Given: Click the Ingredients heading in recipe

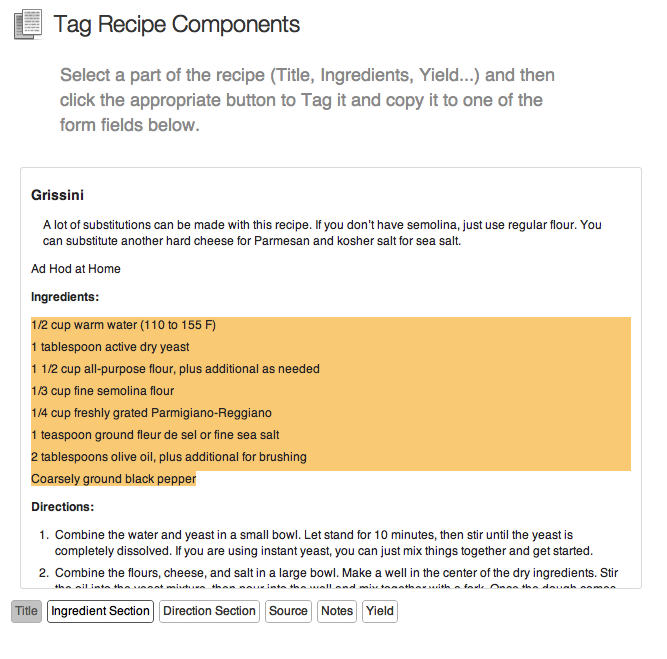Looking at the screenshot, I should tap(65, 297).
